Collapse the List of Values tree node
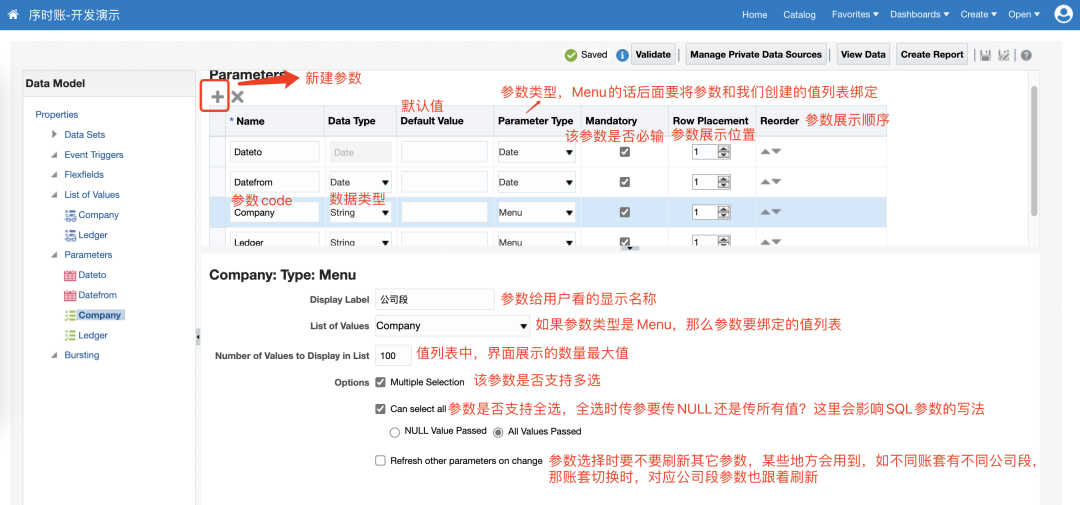The image size is (1080, 505). tap(54, 195)
